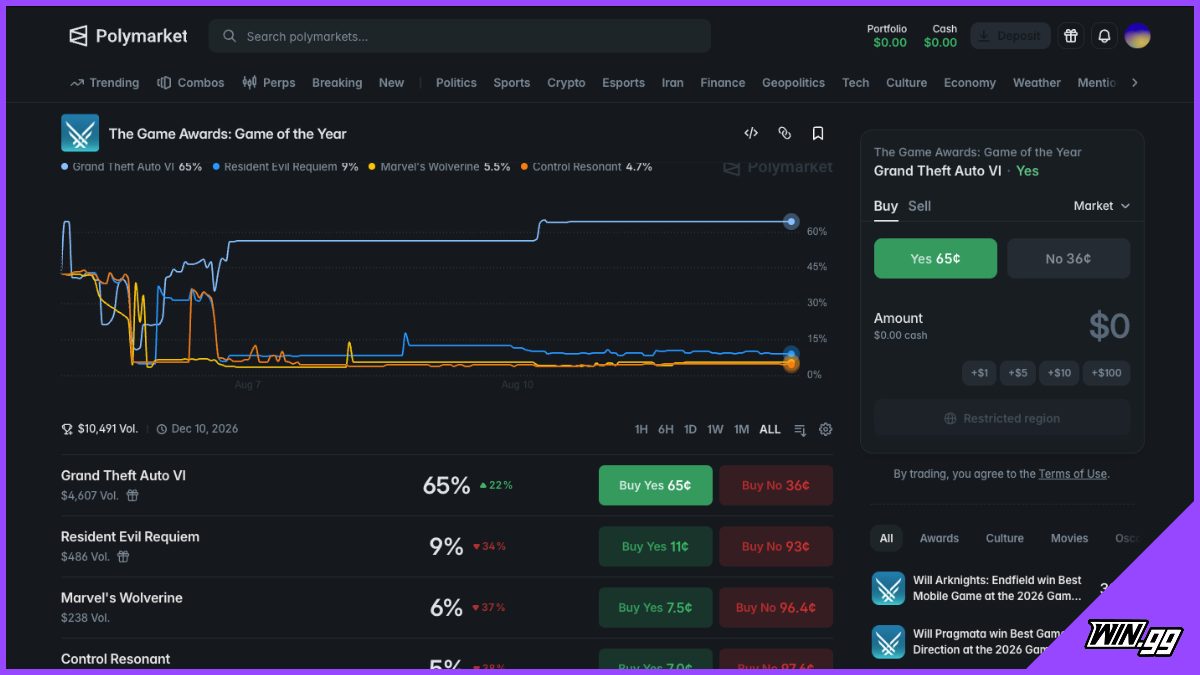Copy market link icon
Screen dimensions: 1200x675
click(x=785, y=133)
